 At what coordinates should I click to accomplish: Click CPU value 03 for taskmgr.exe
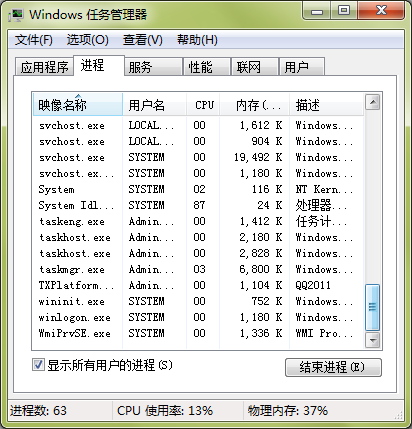[x=199, y=269]
